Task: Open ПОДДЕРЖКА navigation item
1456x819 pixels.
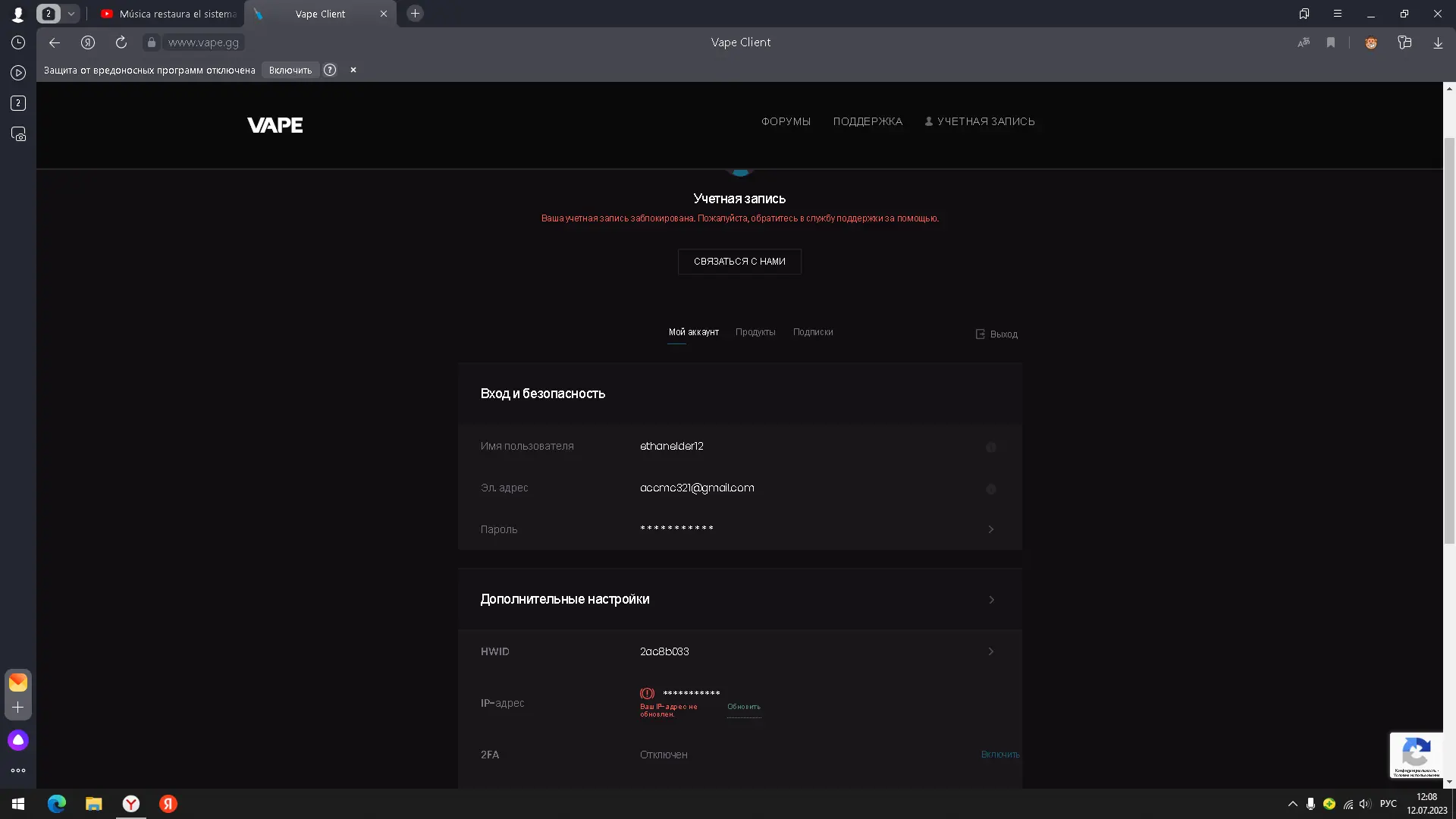Action: coord(868,121)
